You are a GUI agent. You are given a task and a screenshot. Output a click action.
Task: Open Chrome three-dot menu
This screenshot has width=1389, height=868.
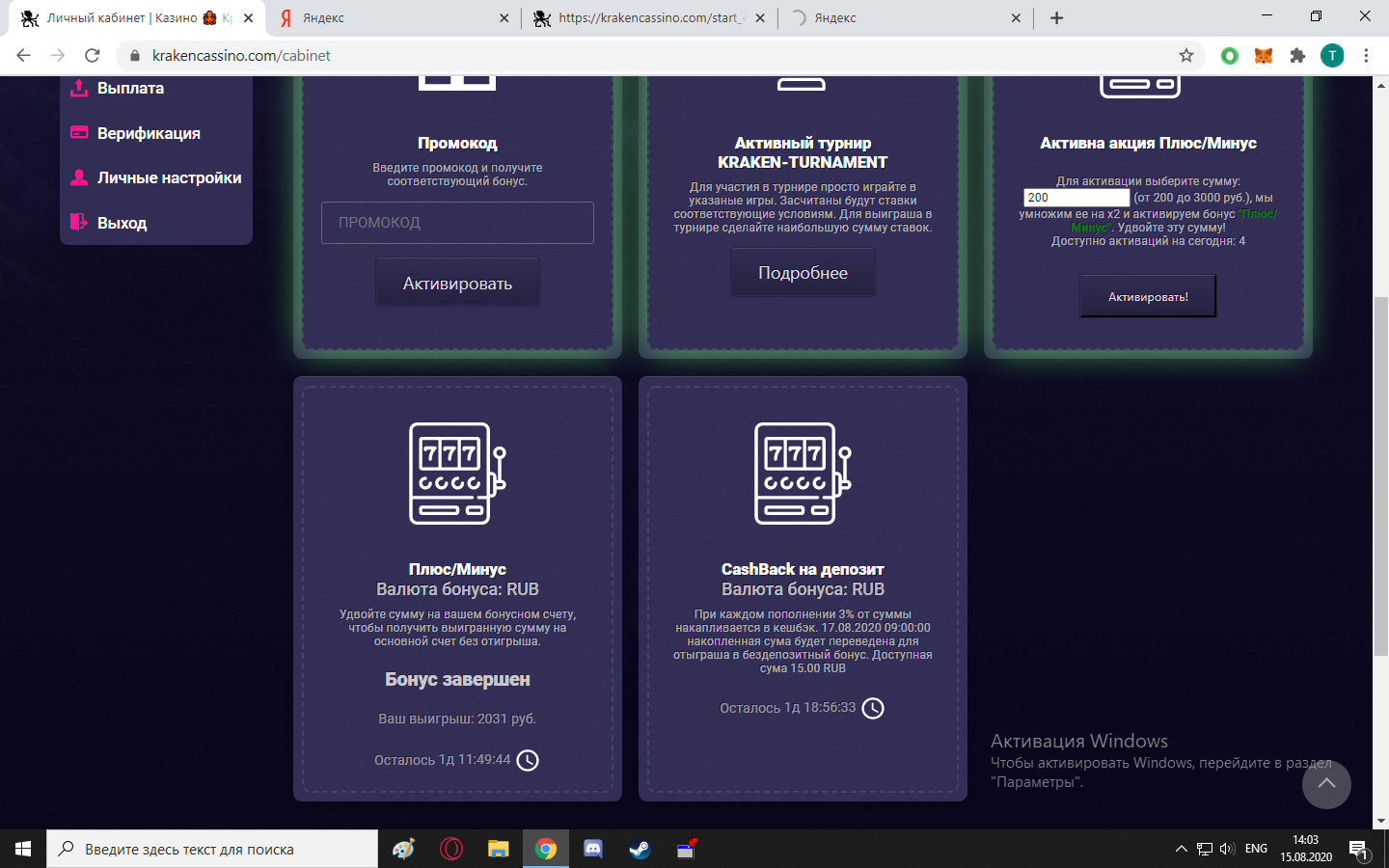coord(1366,56)
